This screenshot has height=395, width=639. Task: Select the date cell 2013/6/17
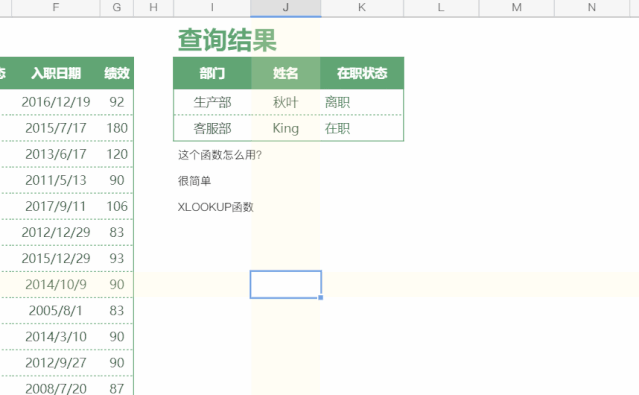(56, 154)
